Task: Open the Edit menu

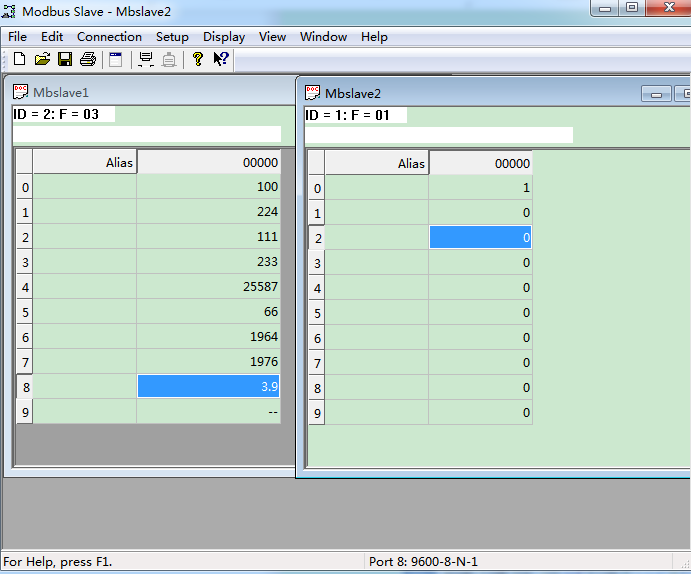Action: [x=52, y=37]
